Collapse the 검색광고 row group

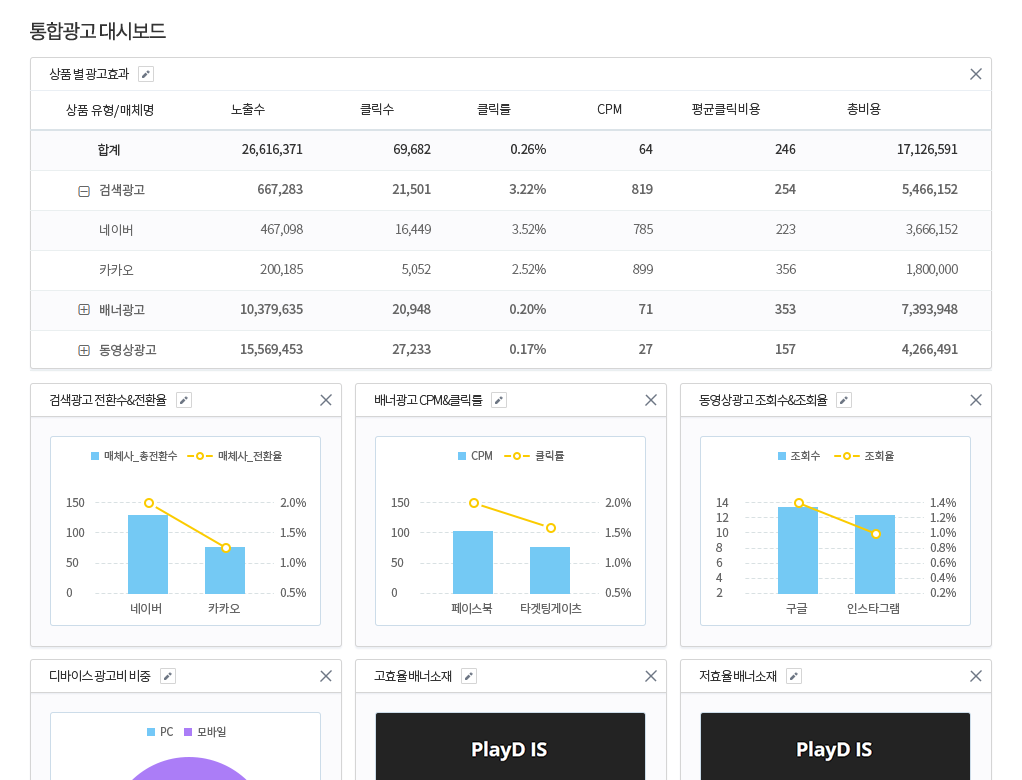(84, 190)
